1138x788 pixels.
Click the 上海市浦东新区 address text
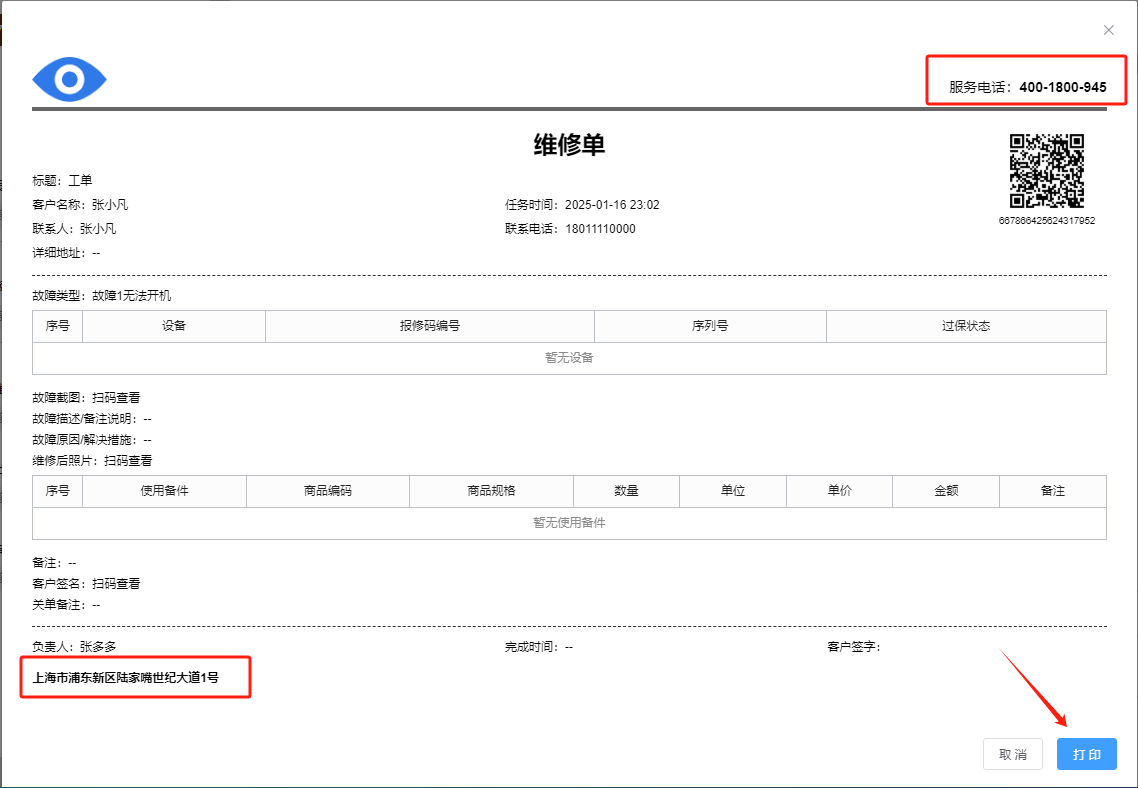(126, 677)
